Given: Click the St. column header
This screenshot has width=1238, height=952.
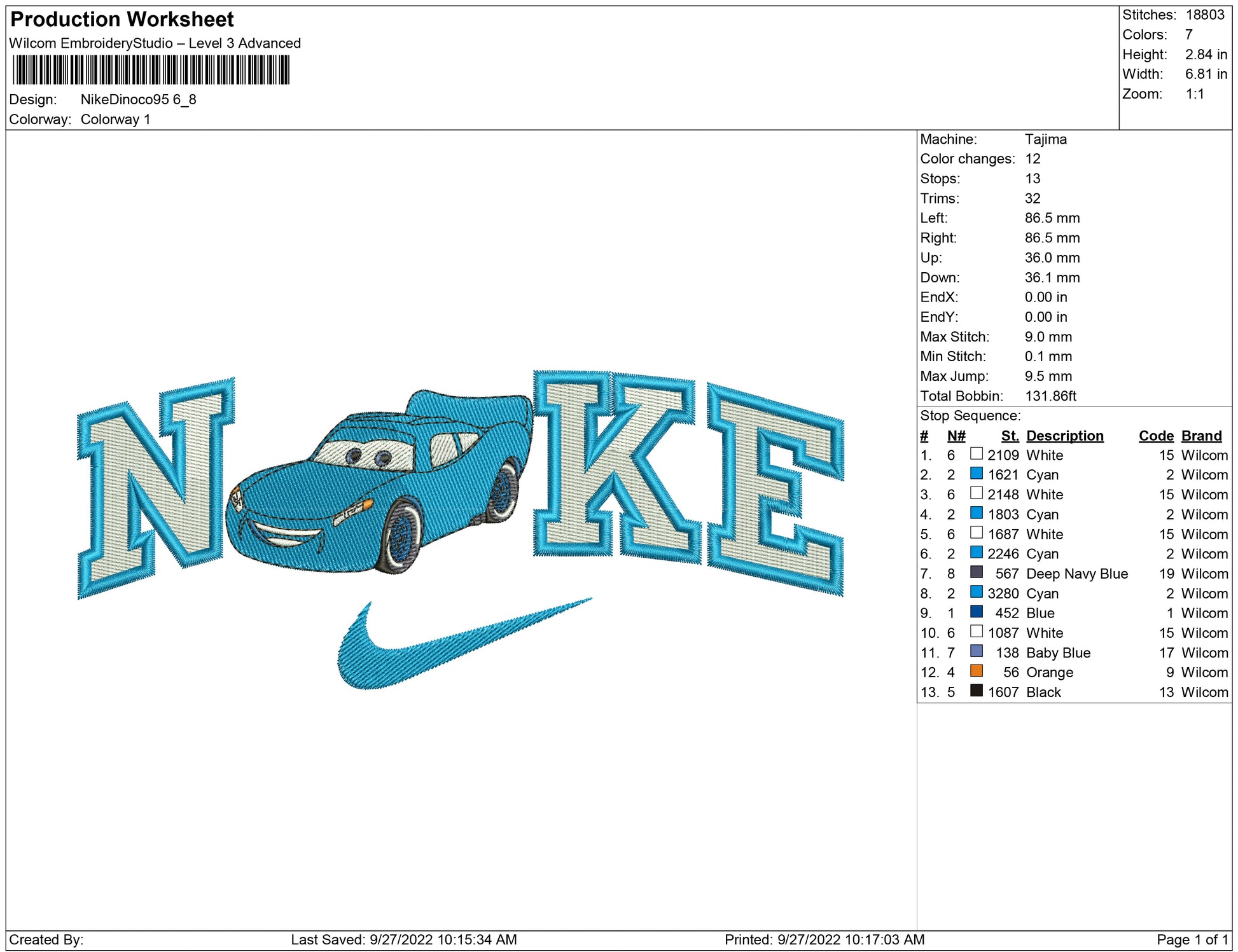Looking at the screenshot, I should click(x=1009, y=436).
